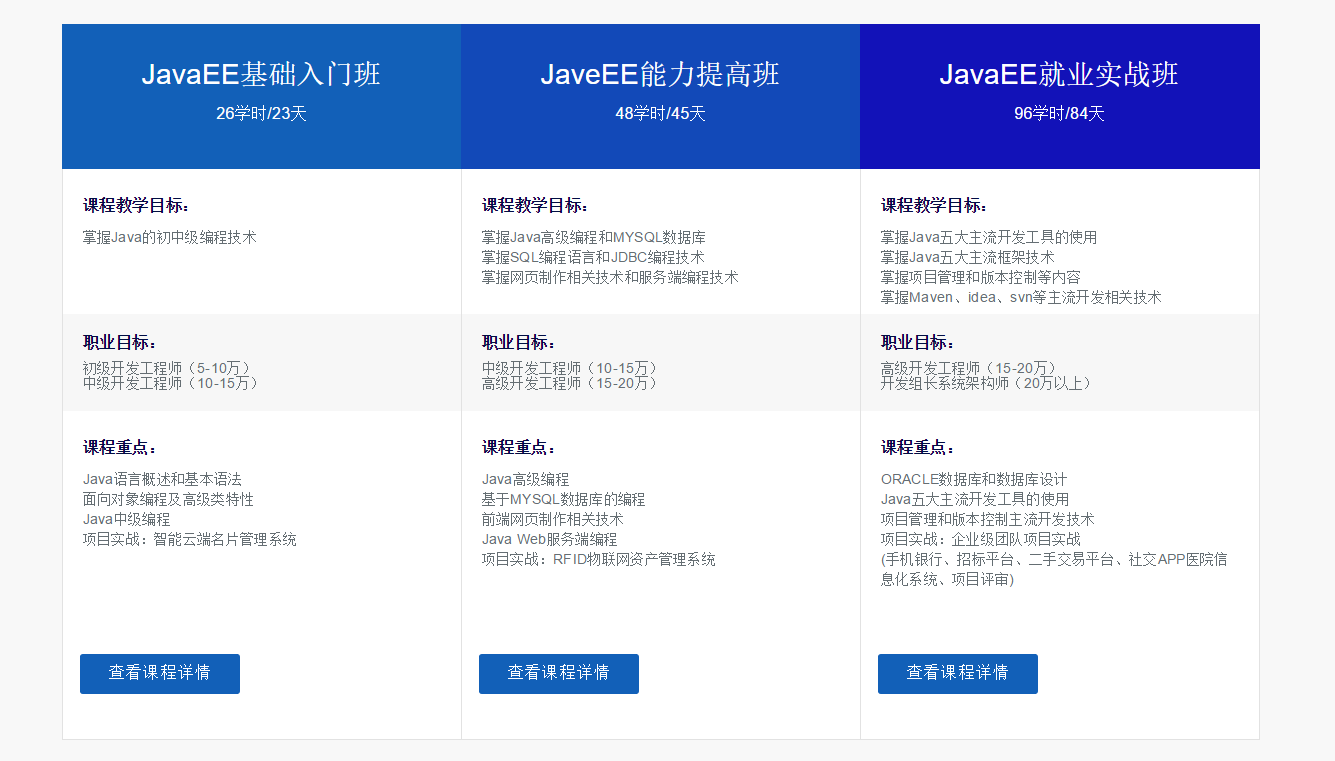Open course details for JaveEE能力提高班
This screenshot has height=761, width=1335.
click(x=559, y=673)
